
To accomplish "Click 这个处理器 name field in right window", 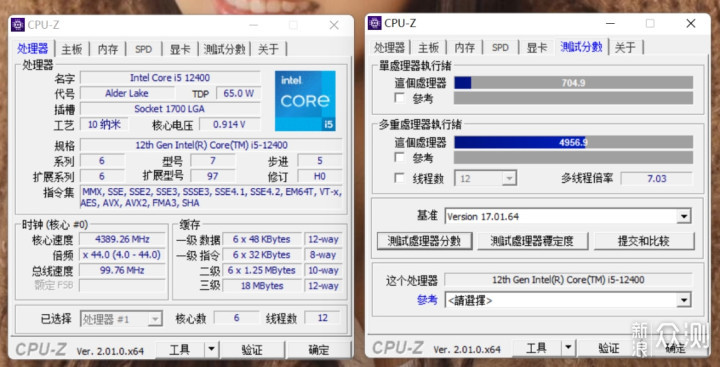I will click(x=568, y=279).
